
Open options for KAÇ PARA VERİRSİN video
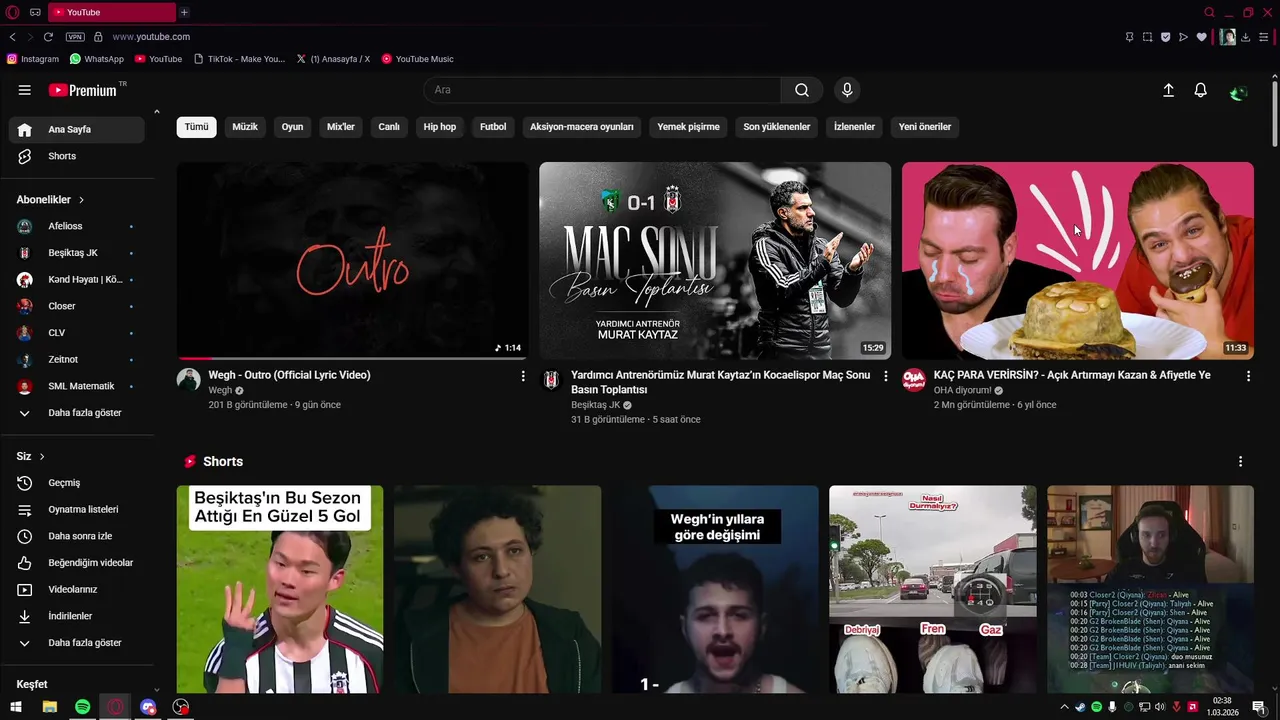pyautogui.click(x=1248, y=376)
